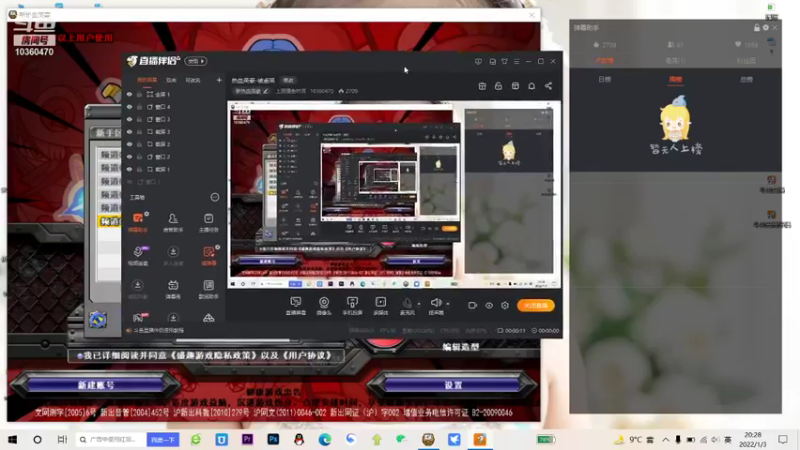Select the 窗口 4 source row
The height and width of the screenshot is (450, 800).
pyautogui.click(x=173, y=107)
